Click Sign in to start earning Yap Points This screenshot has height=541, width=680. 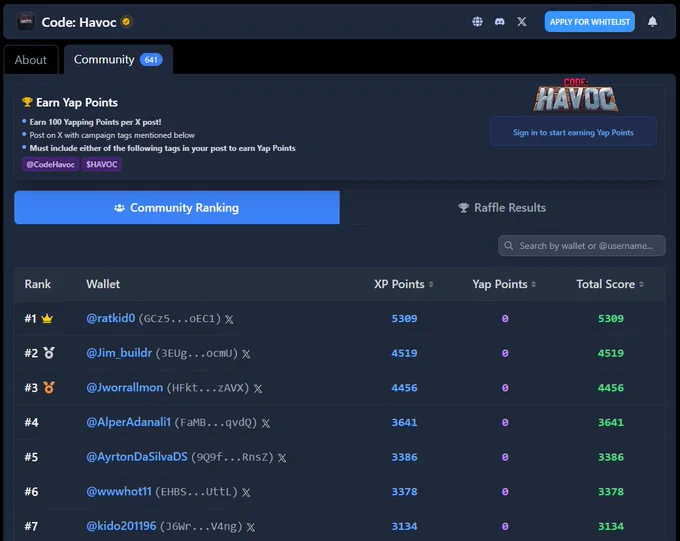(573, 132)
